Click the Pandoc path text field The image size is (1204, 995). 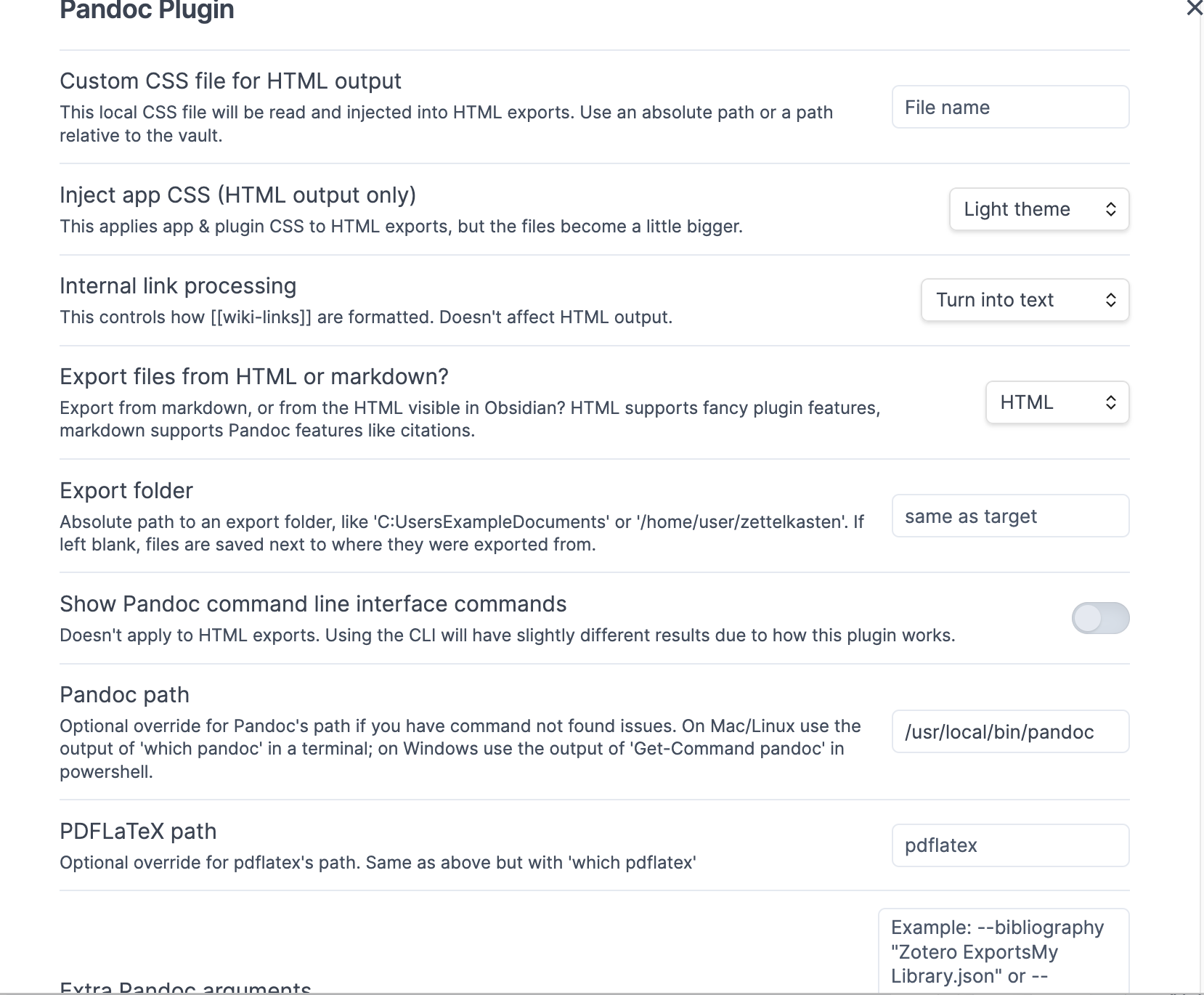coord(1010,732)
